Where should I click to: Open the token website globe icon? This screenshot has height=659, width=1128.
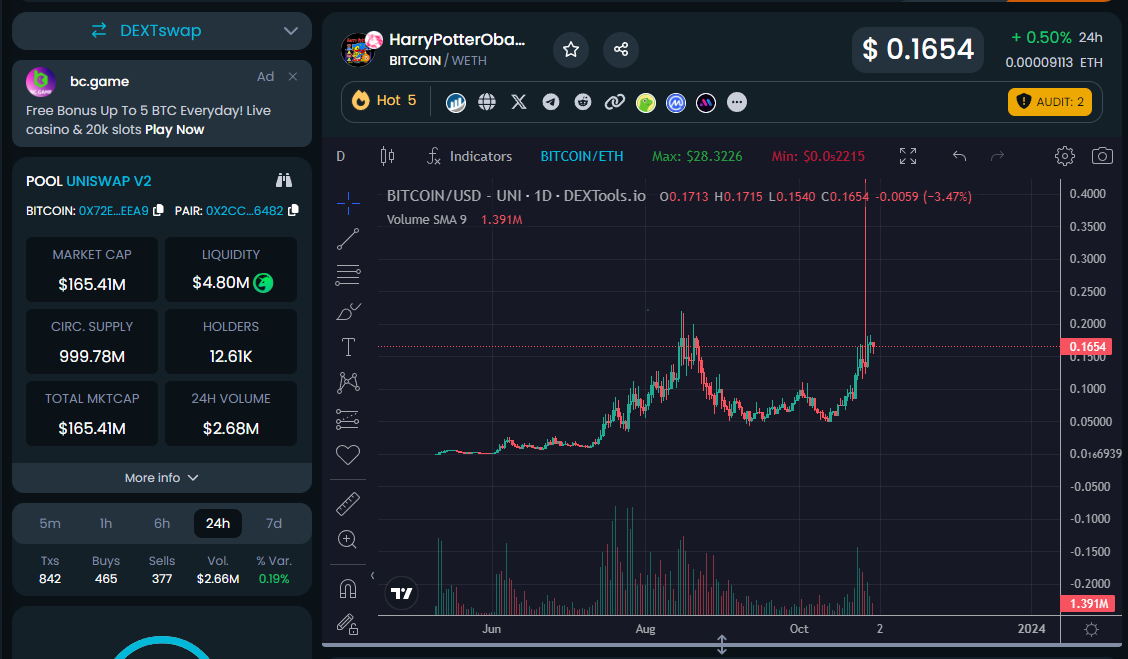click(x=487, y=102)
